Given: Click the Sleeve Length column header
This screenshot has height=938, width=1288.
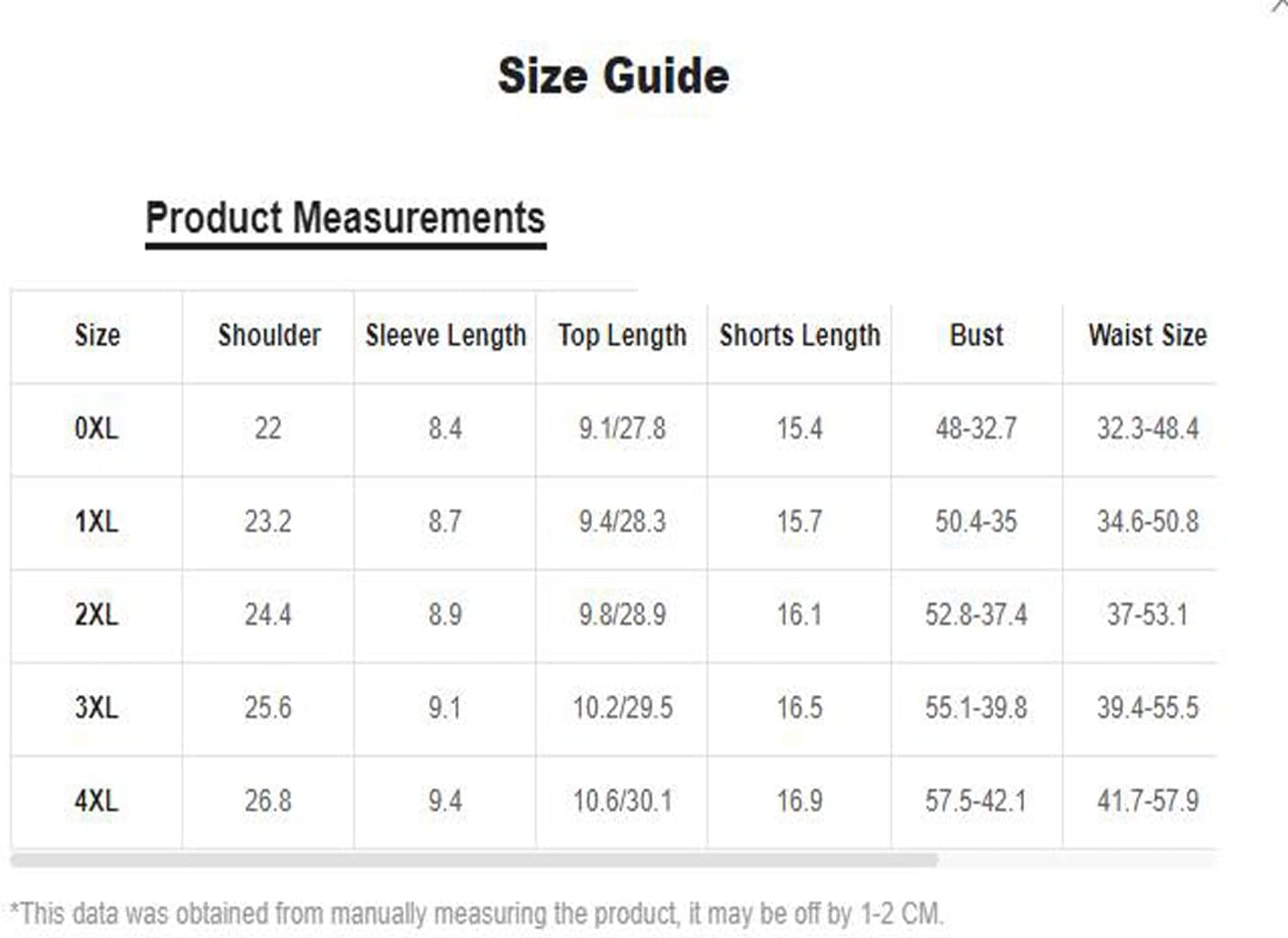Looking at the screenshot, I should (445, 335).
